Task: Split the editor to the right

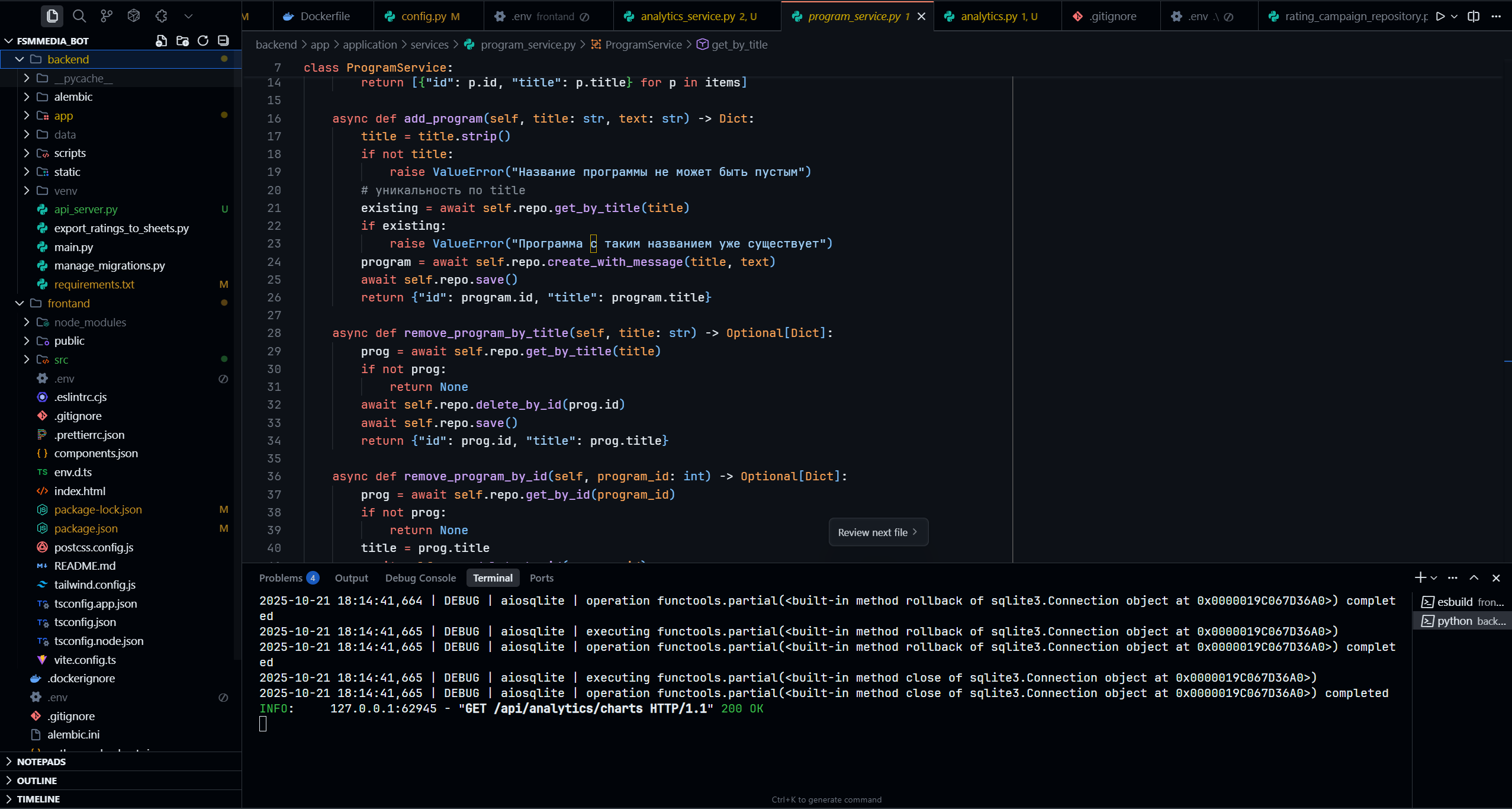Action: click(x=1474, y=17)
